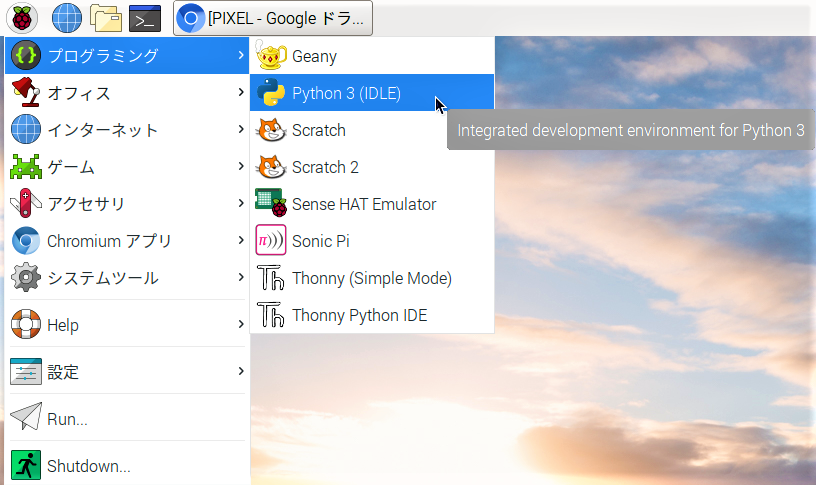The height and width of the screenshot is (485, 816).
Task: Expand the アクセサリ submenu arrow
Action: [240, 203]
